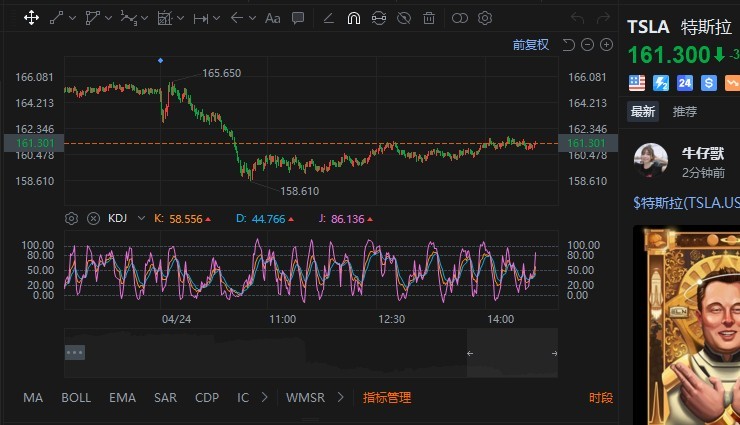Click the undo arrow in toolbar
740x425 pixels.
click(577, 18)
